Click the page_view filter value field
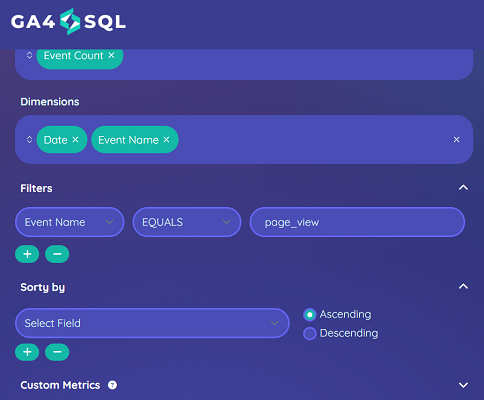The image size is (484, 400). (357, 222)
